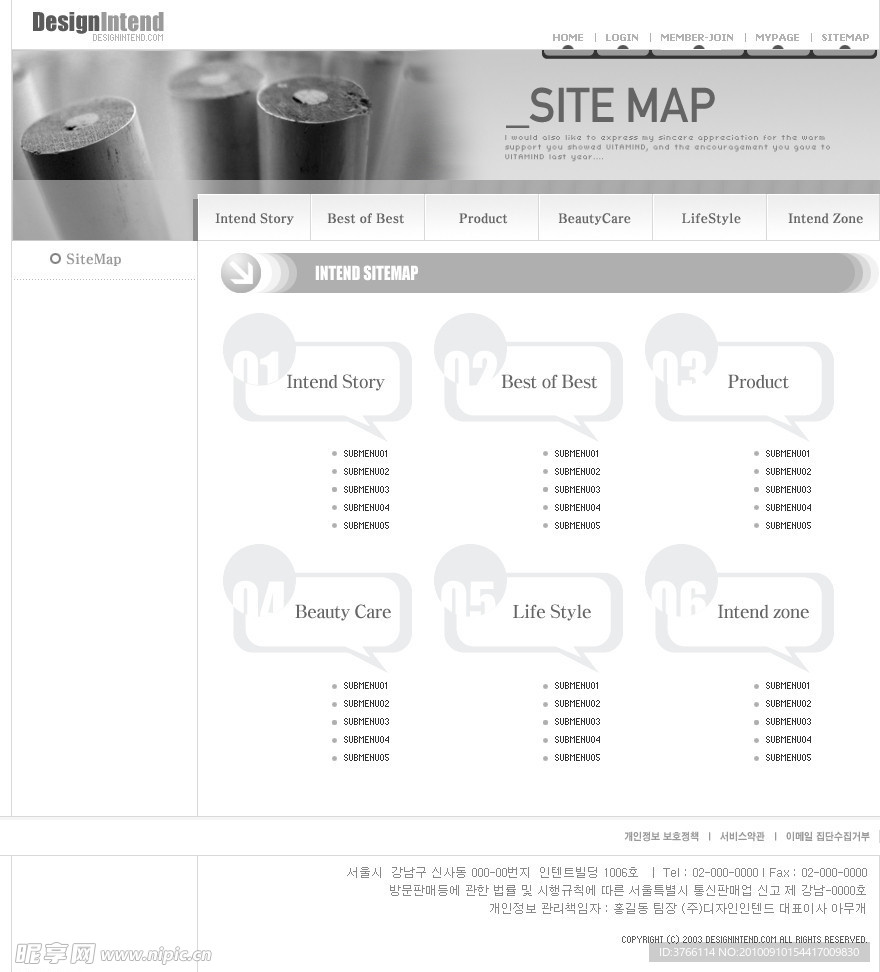Viewport: 880px width, 972px height.
Task: Click SUBMENU04 under Product
Action: pos(788,508)
